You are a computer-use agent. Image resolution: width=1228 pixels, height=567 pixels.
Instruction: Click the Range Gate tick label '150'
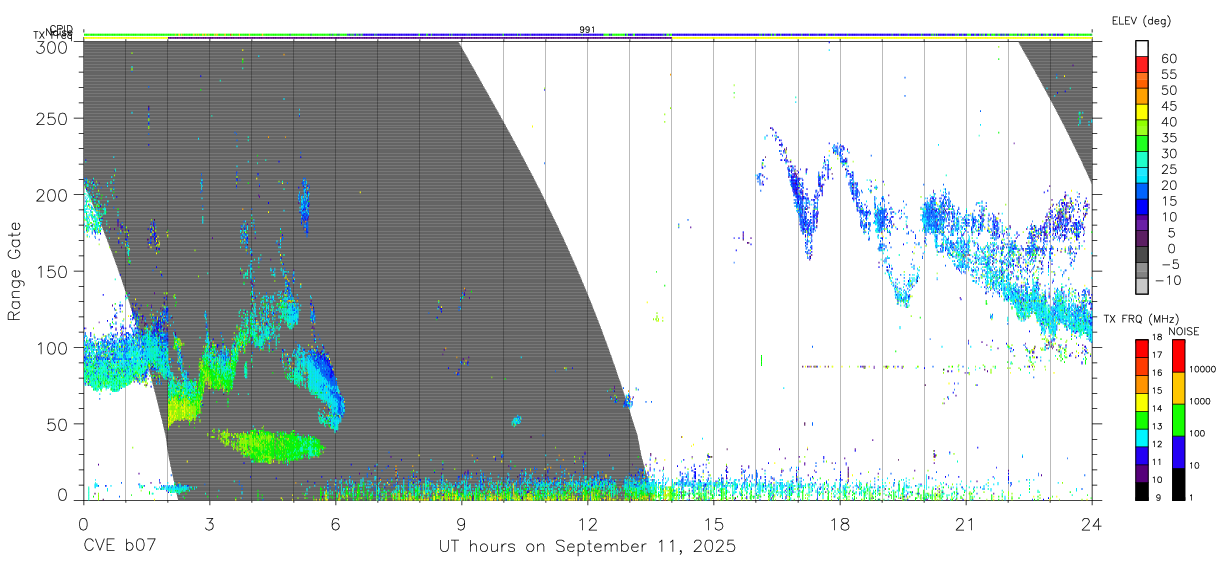tap(52, 271)
